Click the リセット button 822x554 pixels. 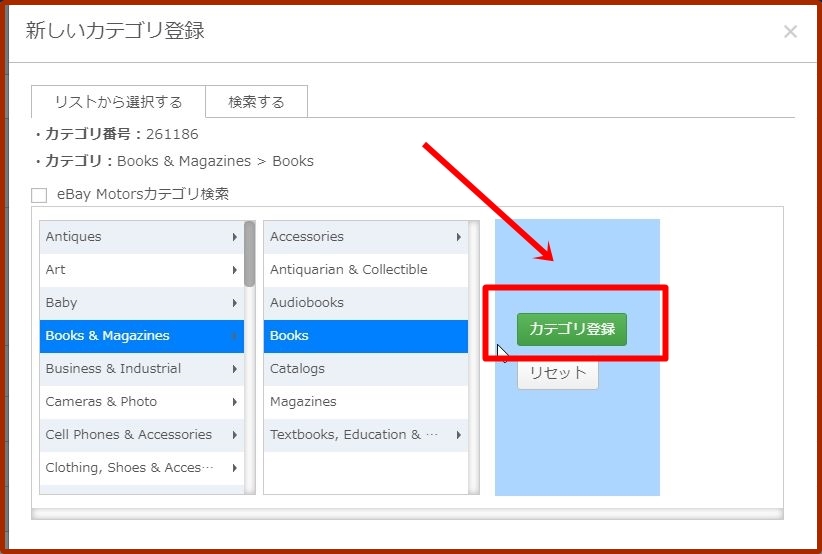(x=558, y=373)
